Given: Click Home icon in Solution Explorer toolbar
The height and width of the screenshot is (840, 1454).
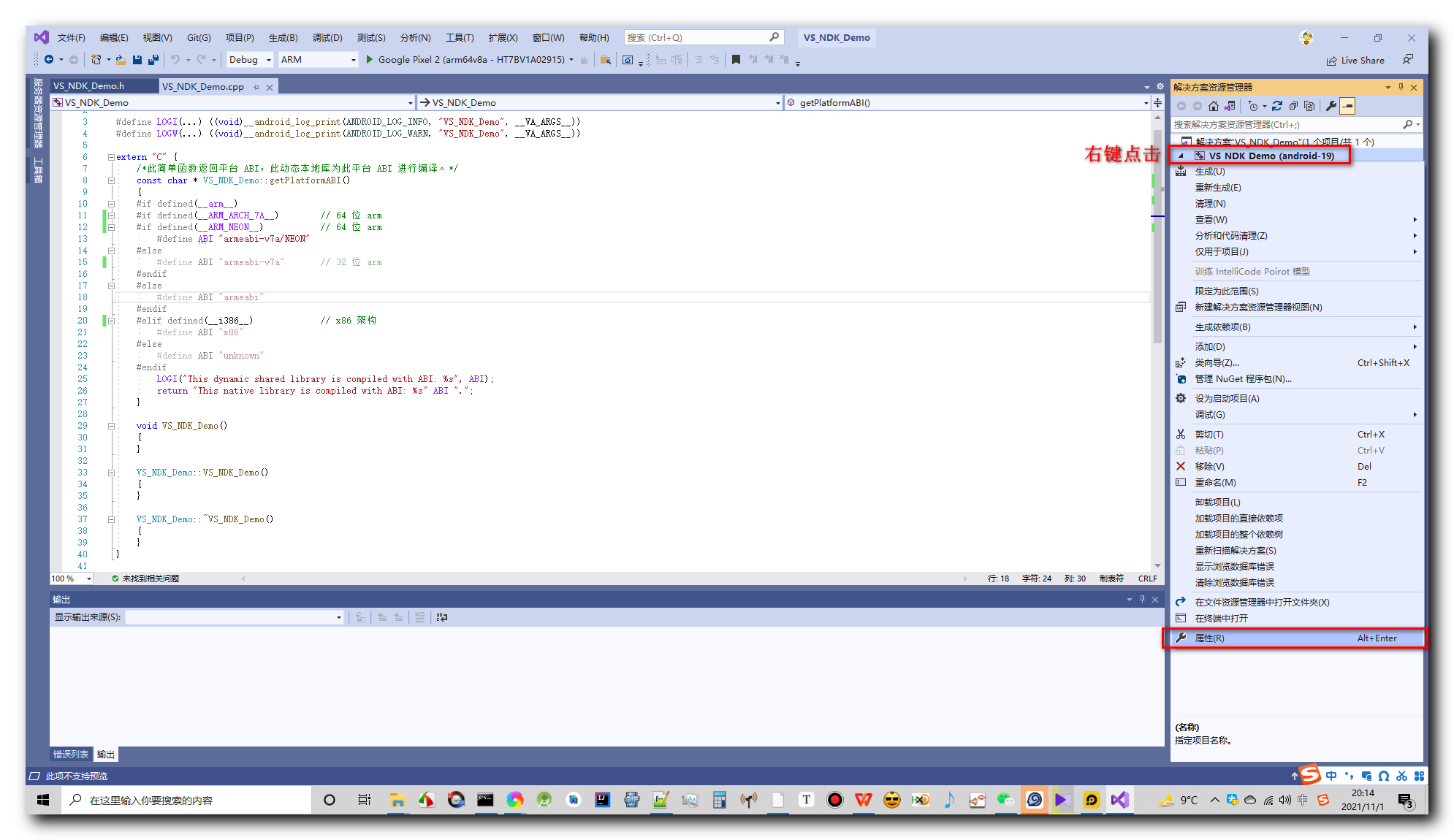Looking at the screenshot, I should click(x=1214, y=106).
